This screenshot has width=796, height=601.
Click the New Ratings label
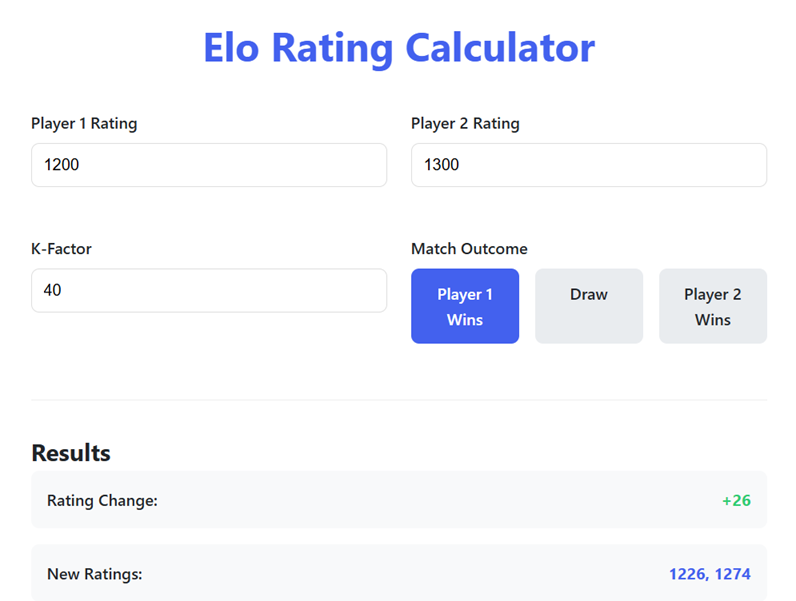coord(95,574)
